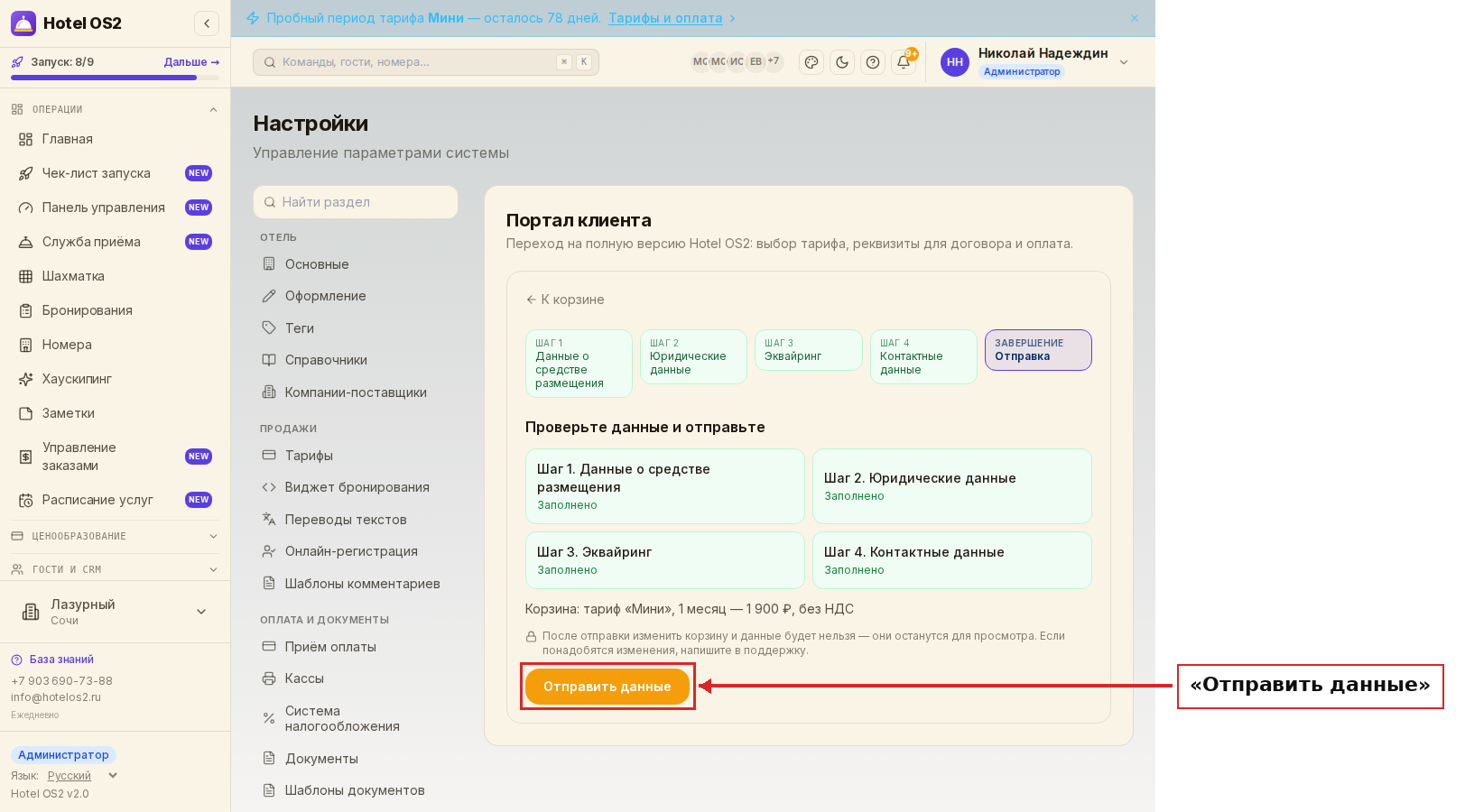This screenshot has height=812, width=1465.
Task: Open user menu for Николай Надеждин
Action: click(x=1035, y=62)
